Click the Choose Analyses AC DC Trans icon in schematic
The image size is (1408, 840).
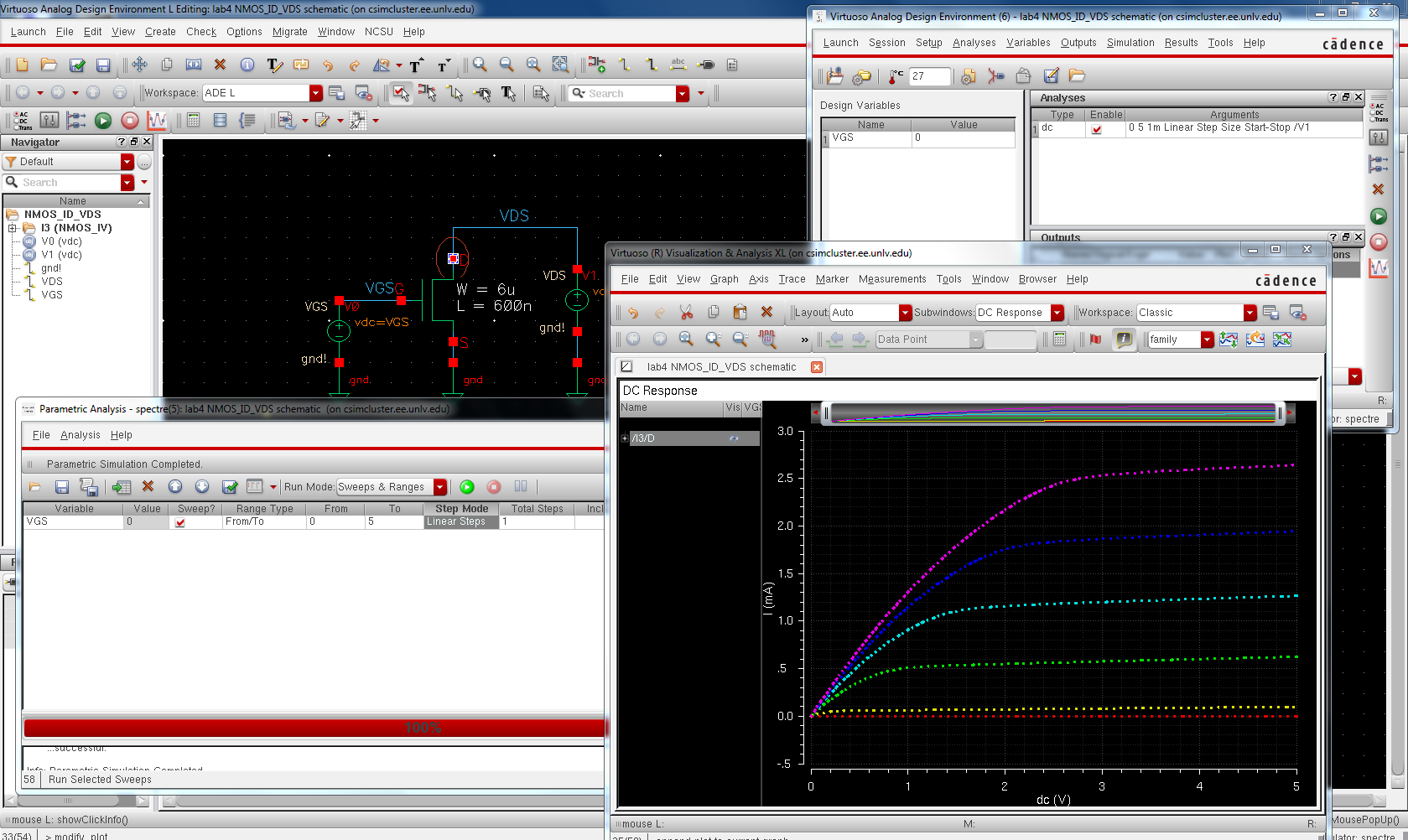pos(23,121)
